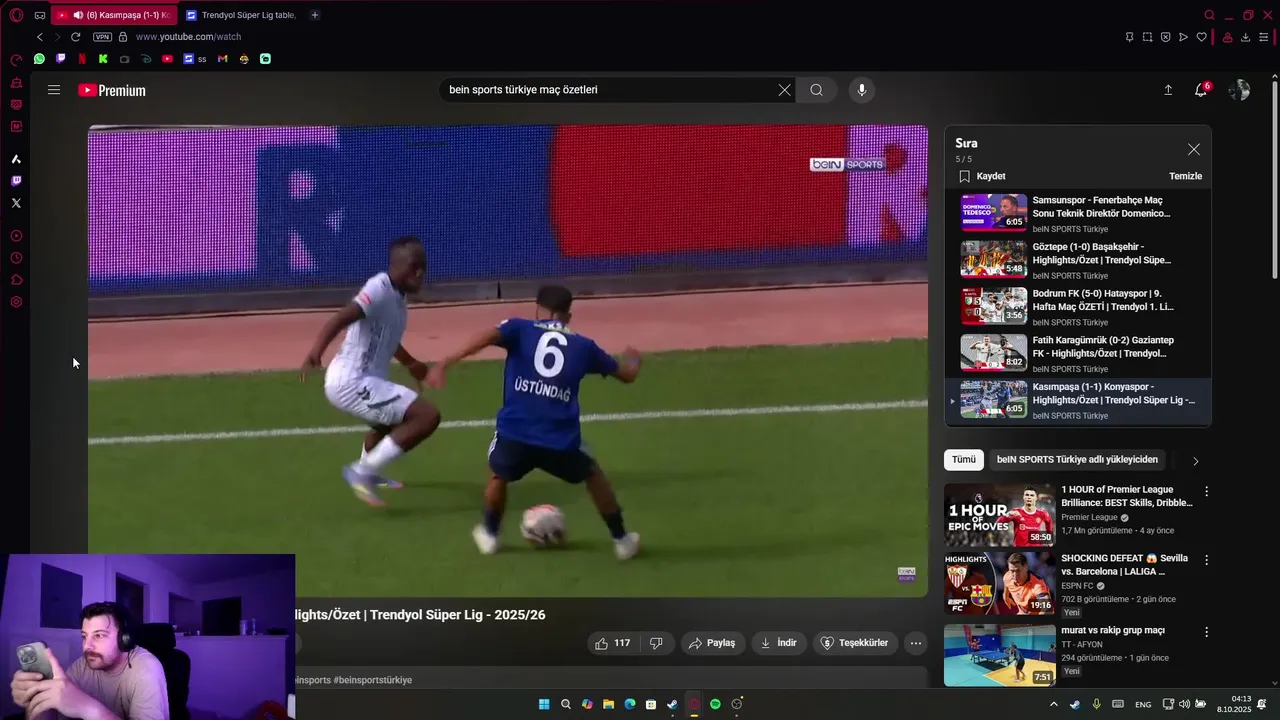Open Twitch in the Opera sidebar
Image resolution: width=1280 pixels, height=720 pixels.
pyautogui.click(x=16, y=181)
